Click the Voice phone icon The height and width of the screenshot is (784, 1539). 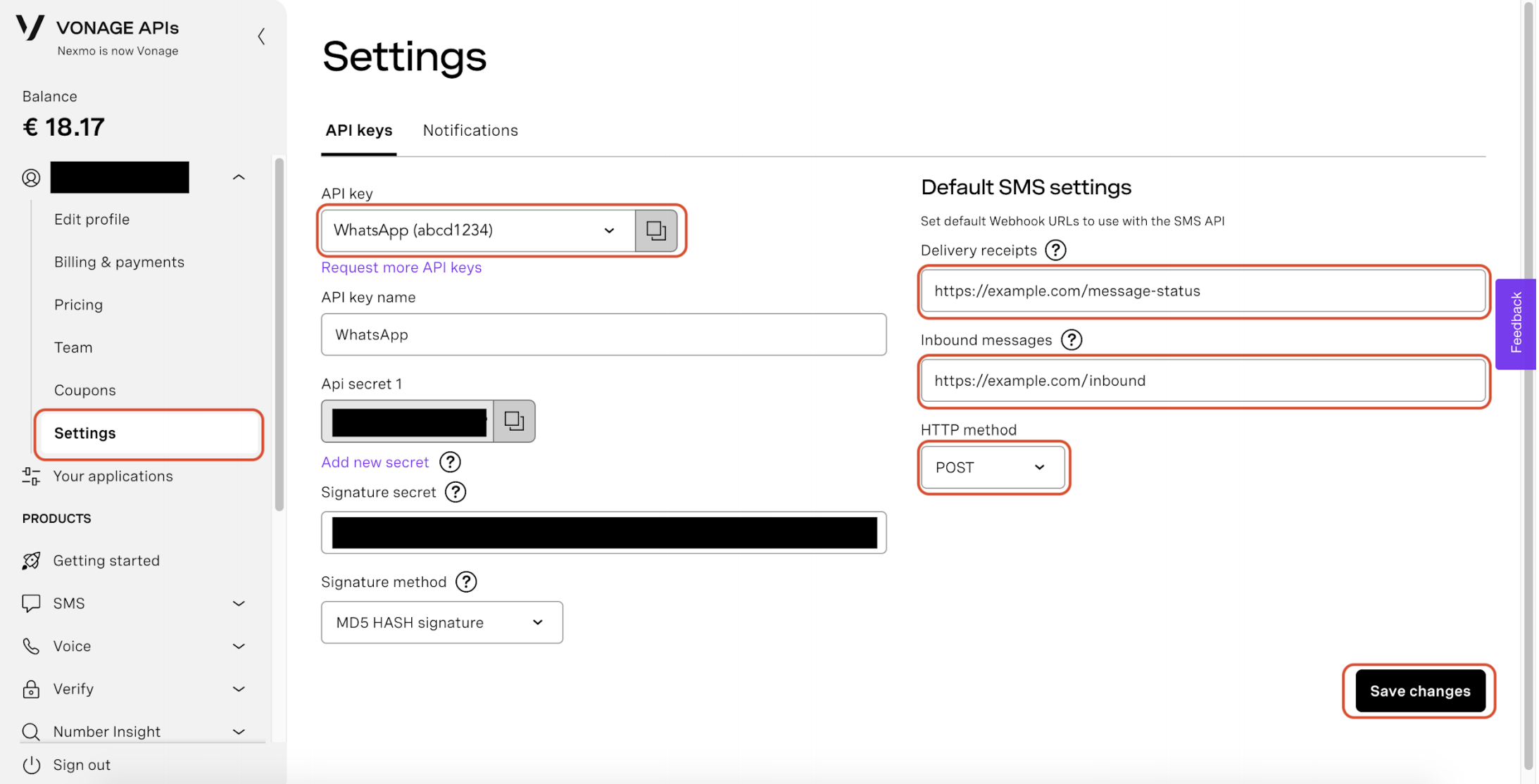[x=31, y=646]
